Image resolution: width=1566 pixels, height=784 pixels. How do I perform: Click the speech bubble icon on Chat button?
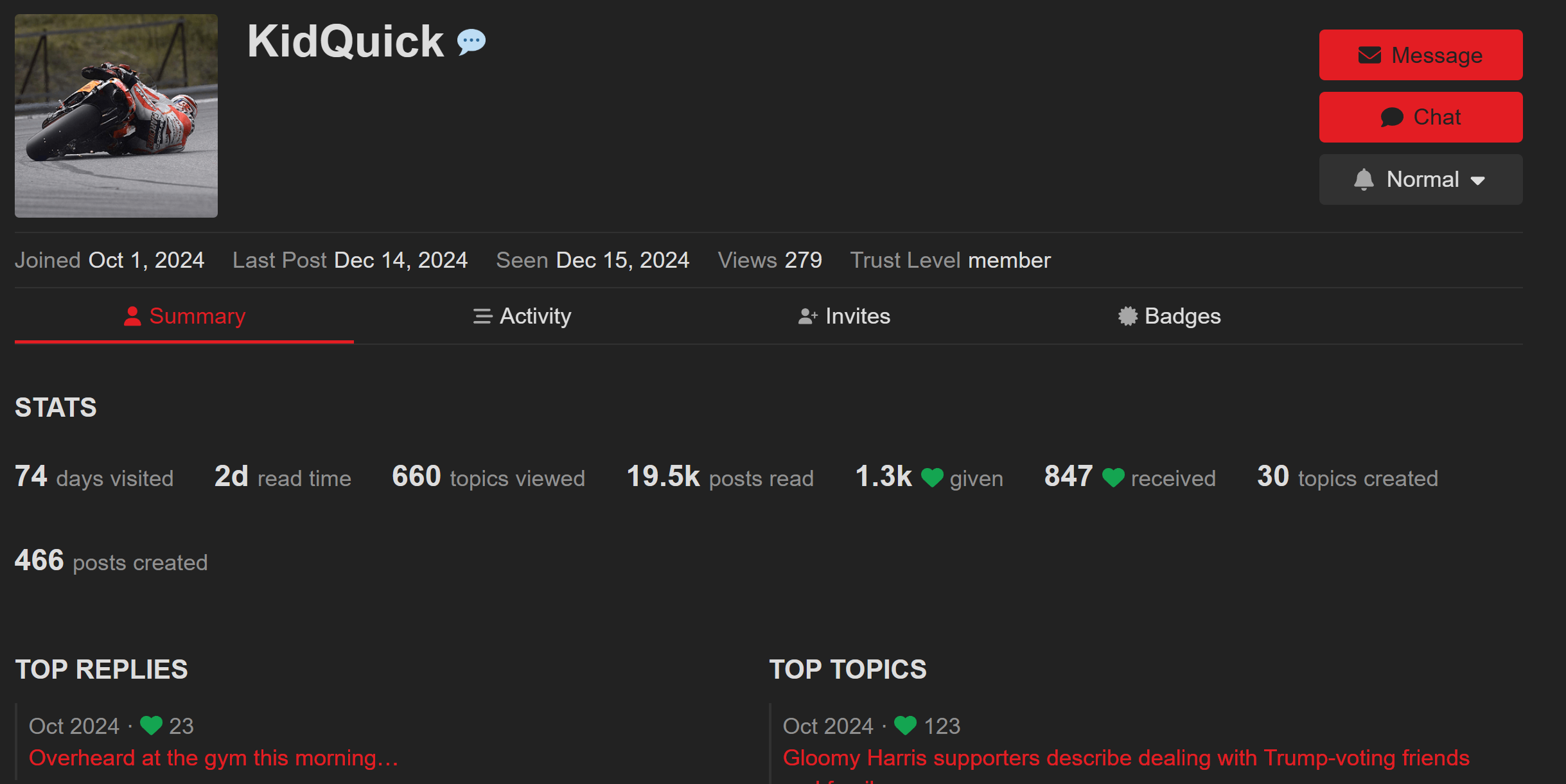[x=1391, y=118]
